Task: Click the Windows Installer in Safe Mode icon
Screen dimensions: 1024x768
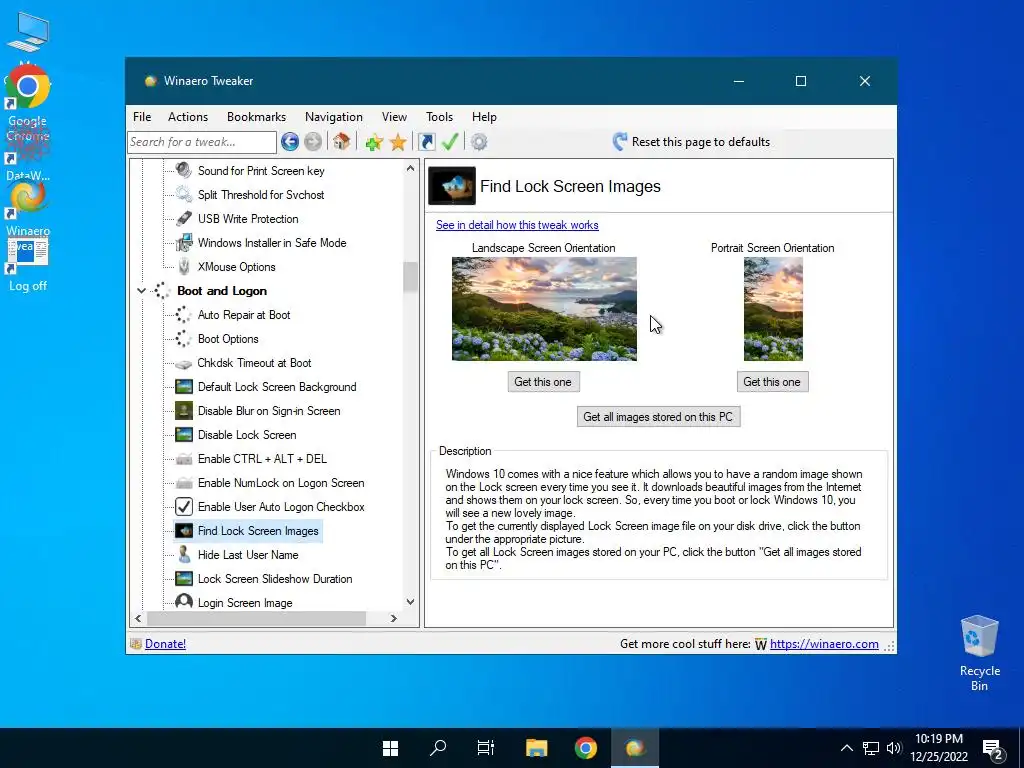Action: point(184,242)
